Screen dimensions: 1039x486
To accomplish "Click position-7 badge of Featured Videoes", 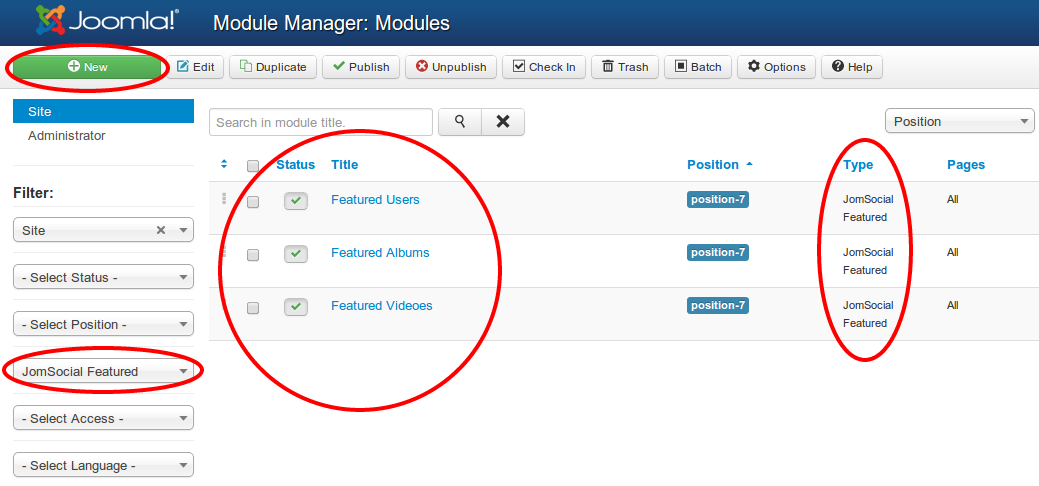I will tap(718, 305).
